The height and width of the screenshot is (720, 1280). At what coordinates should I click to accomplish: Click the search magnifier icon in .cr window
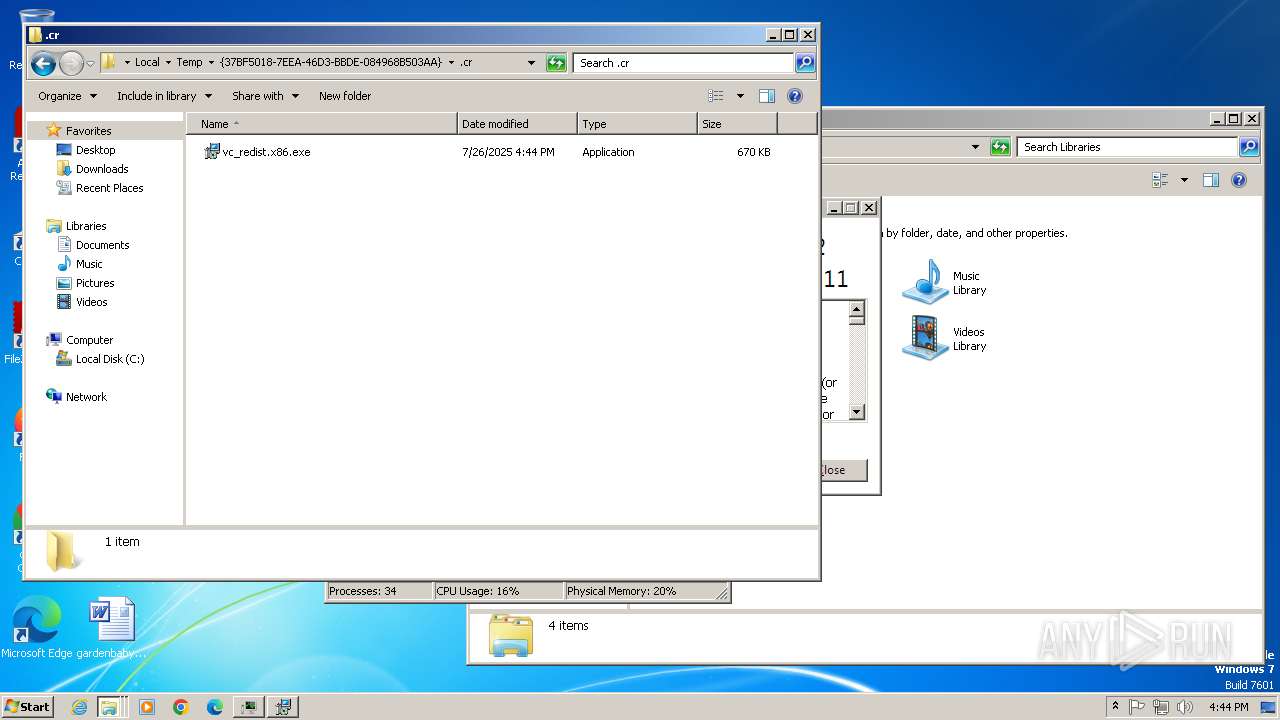tap(805, 63)
